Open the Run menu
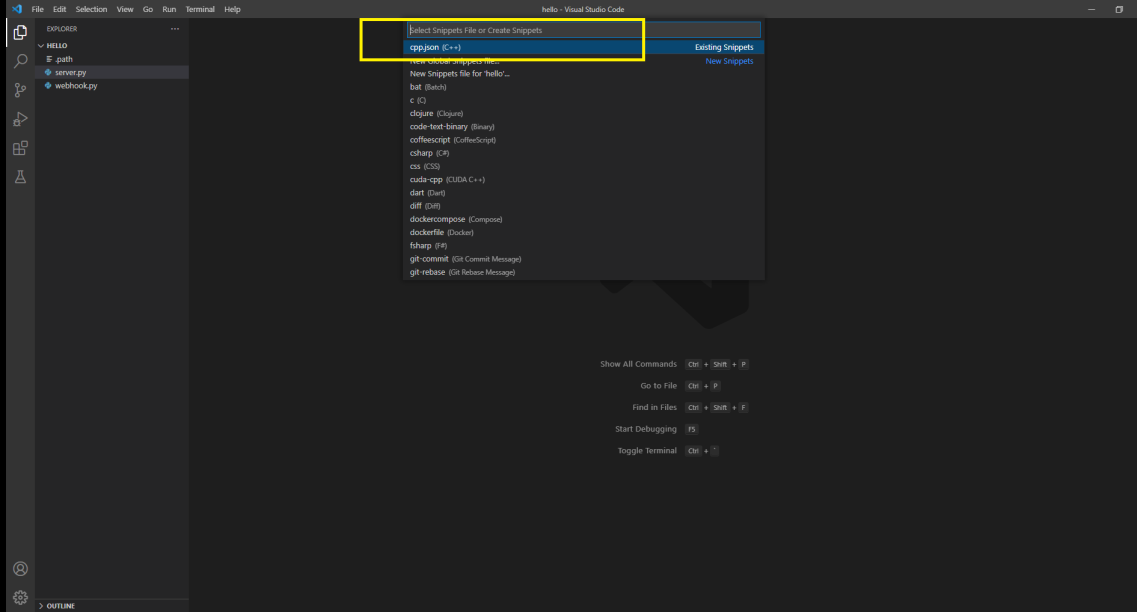This screenshot has height=612, width=1137. tap(168, 9)
